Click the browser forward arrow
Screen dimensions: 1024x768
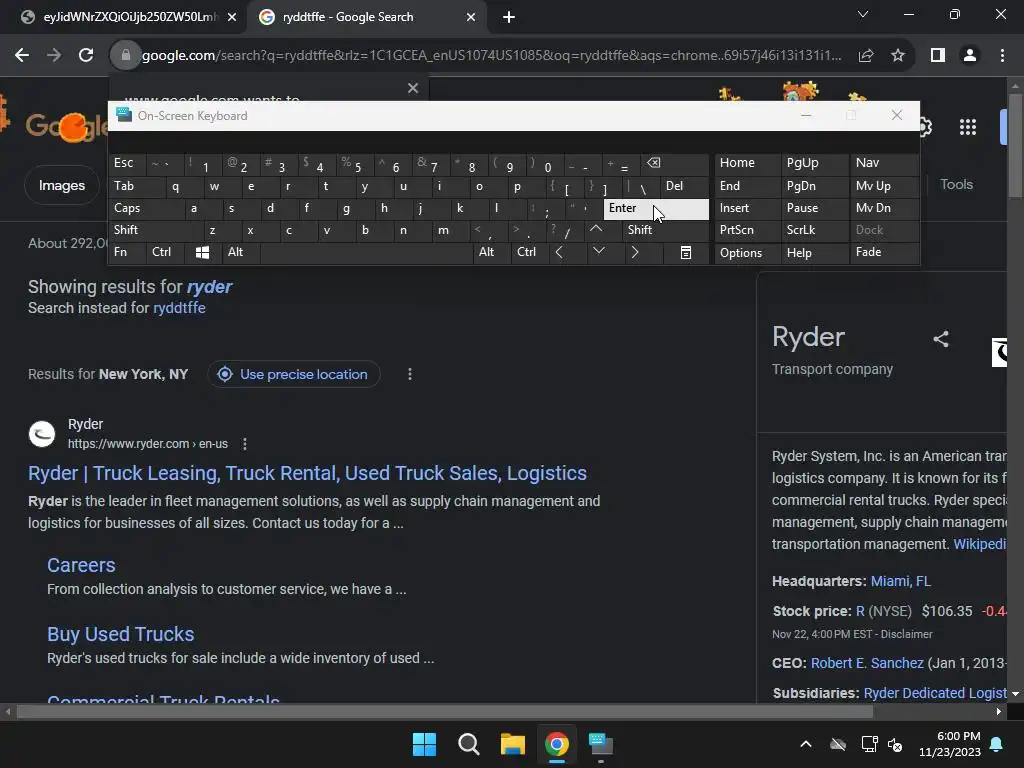(54, 56)
